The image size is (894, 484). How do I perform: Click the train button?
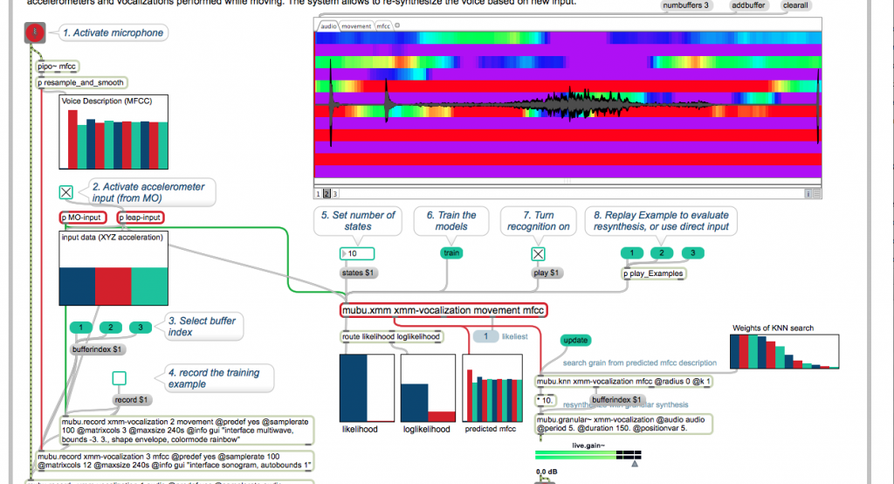click(x=452, y=253)
